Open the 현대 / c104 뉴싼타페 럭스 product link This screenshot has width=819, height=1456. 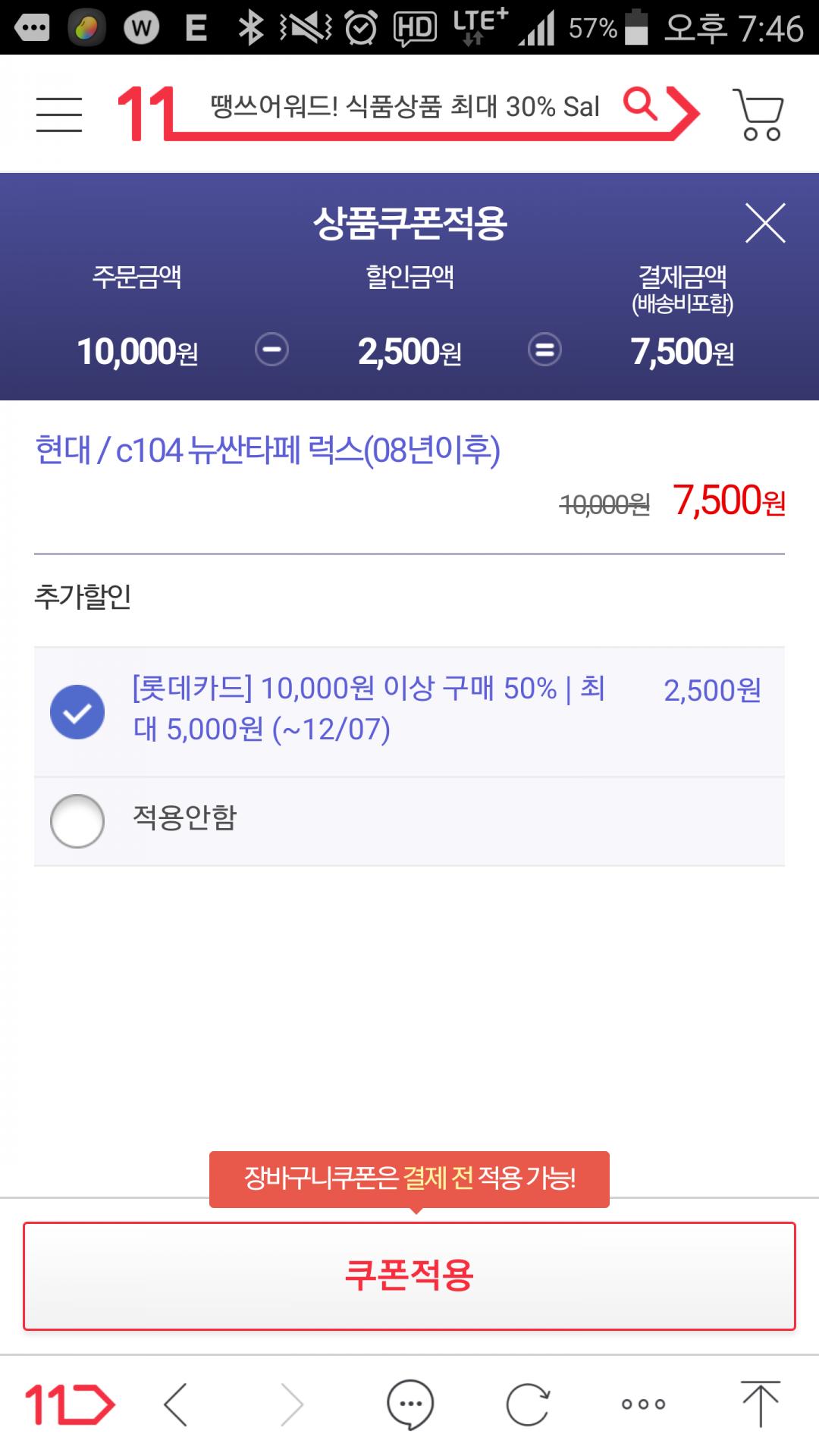(x=268, y=450)
